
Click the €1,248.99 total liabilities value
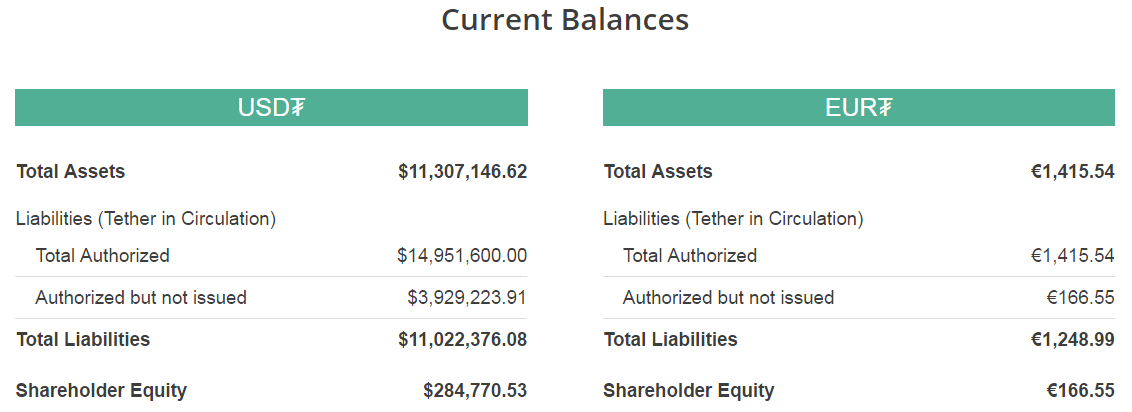point(1073,339)
